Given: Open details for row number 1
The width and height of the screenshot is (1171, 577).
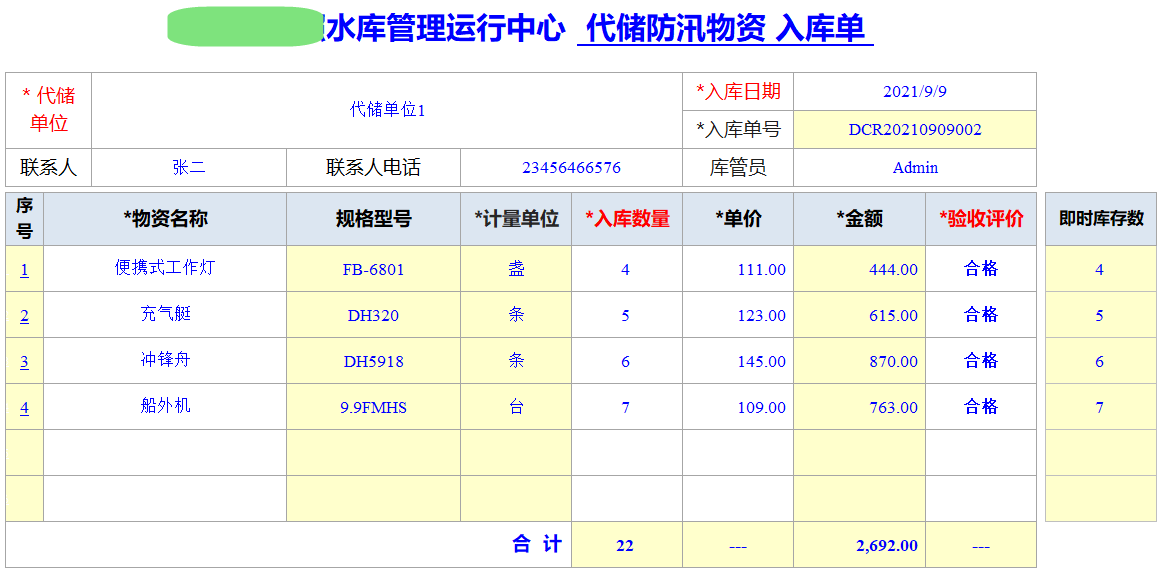Looking at the screenshot, I should pos(22,268).
